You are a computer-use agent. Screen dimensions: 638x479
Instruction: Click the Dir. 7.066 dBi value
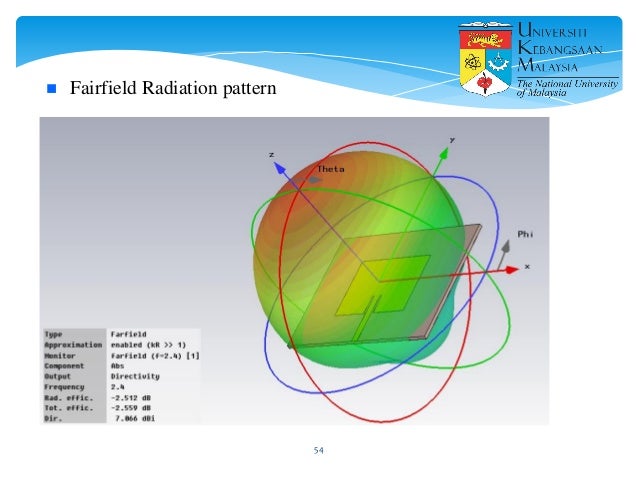point(135,418)
